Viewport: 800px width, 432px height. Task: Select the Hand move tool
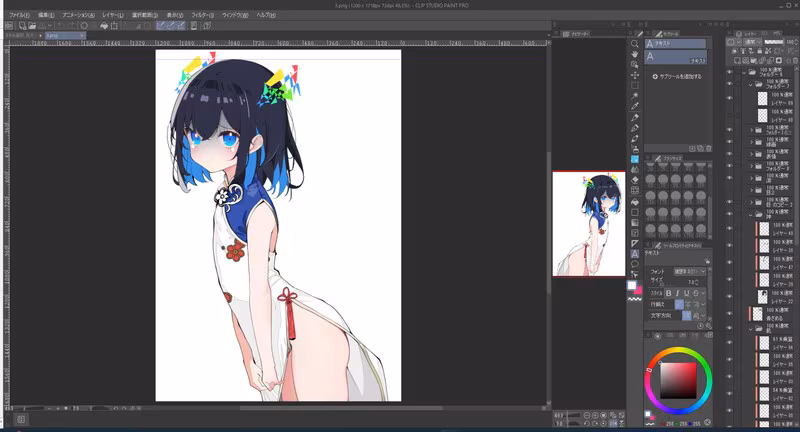tap(635, 54)
